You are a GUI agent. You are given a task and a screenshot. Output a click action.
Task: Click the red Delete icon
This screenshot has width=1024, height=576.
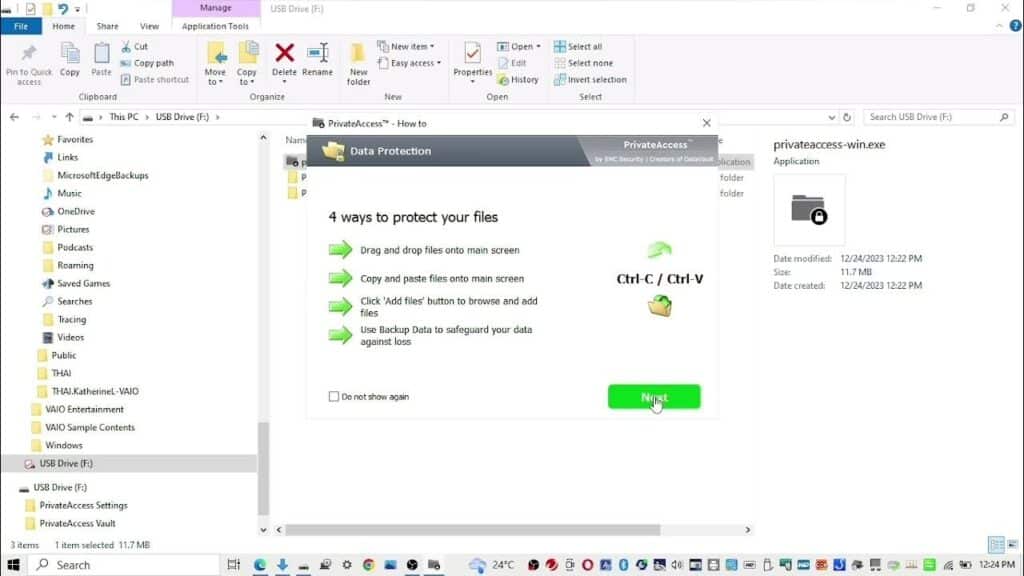284,53
